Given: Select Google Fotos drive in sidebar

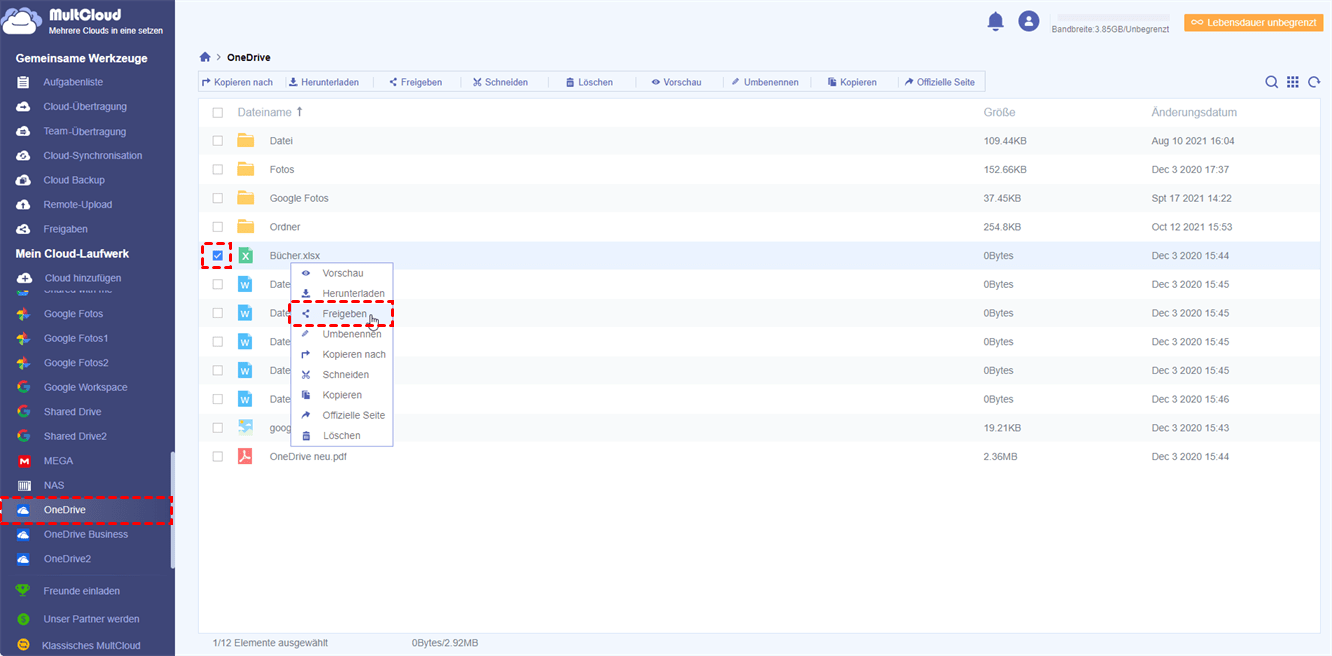Looking at the screenshot, I should 73,314.
